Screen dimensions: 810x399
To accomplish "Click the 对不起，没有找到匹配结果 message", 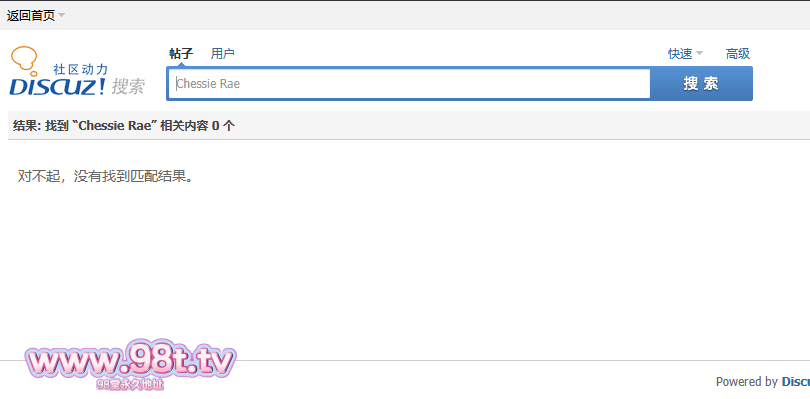I will (106, 176).
